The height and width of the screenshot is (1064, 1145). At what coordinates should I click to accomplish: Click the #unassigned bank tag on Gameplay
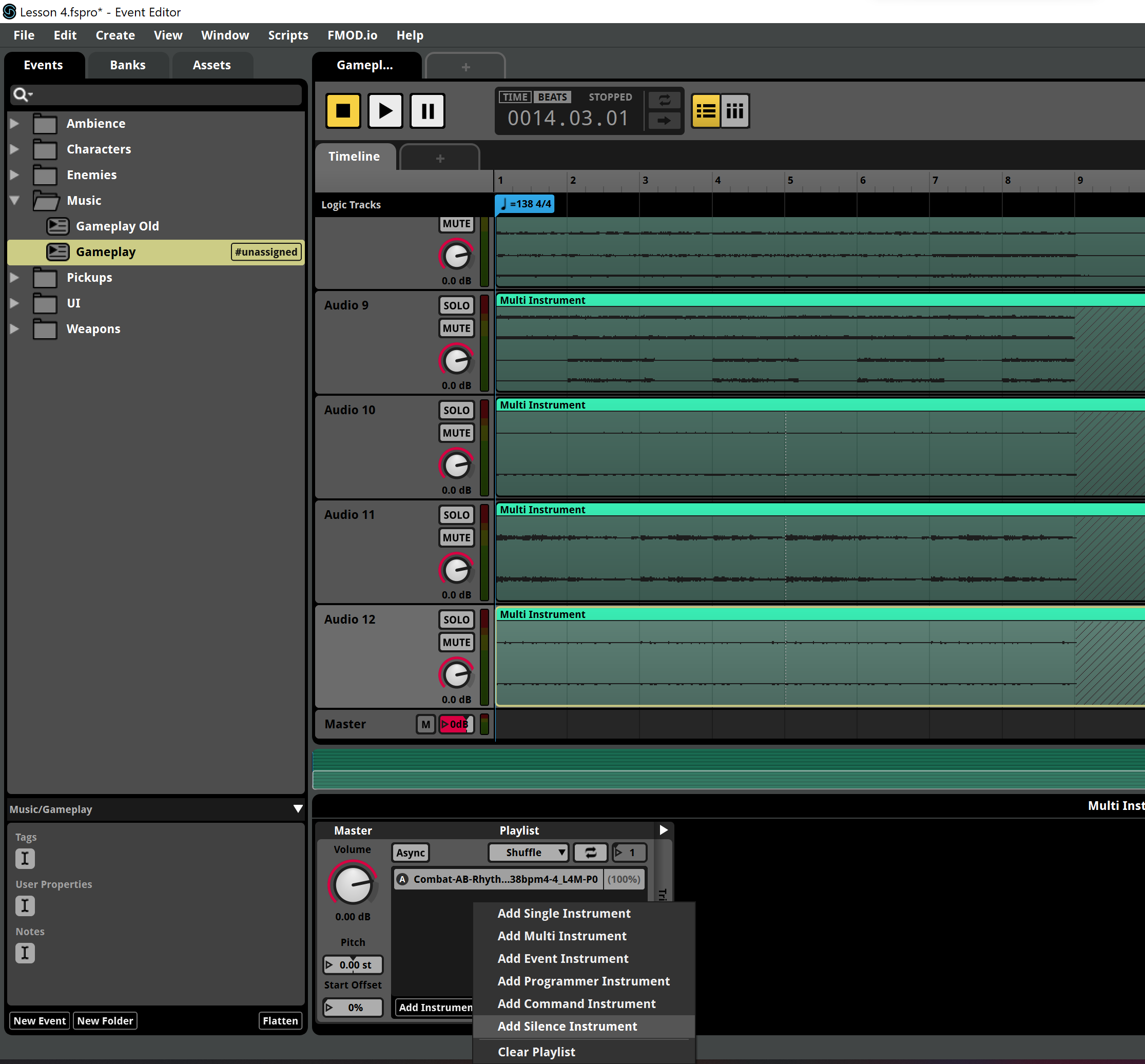[266, 252]
